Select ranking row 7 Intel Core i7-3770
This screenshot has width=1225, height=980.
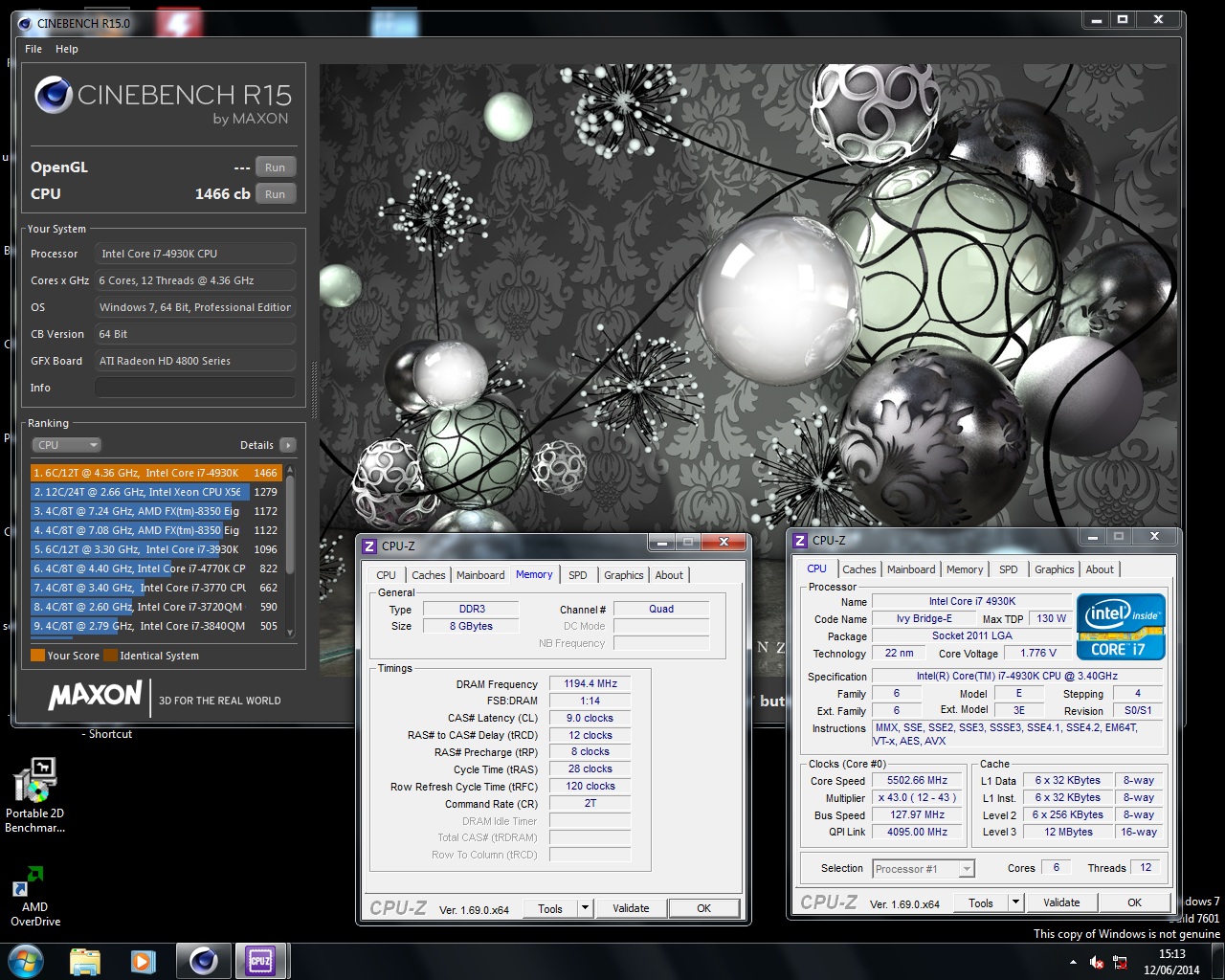point(156,588)
